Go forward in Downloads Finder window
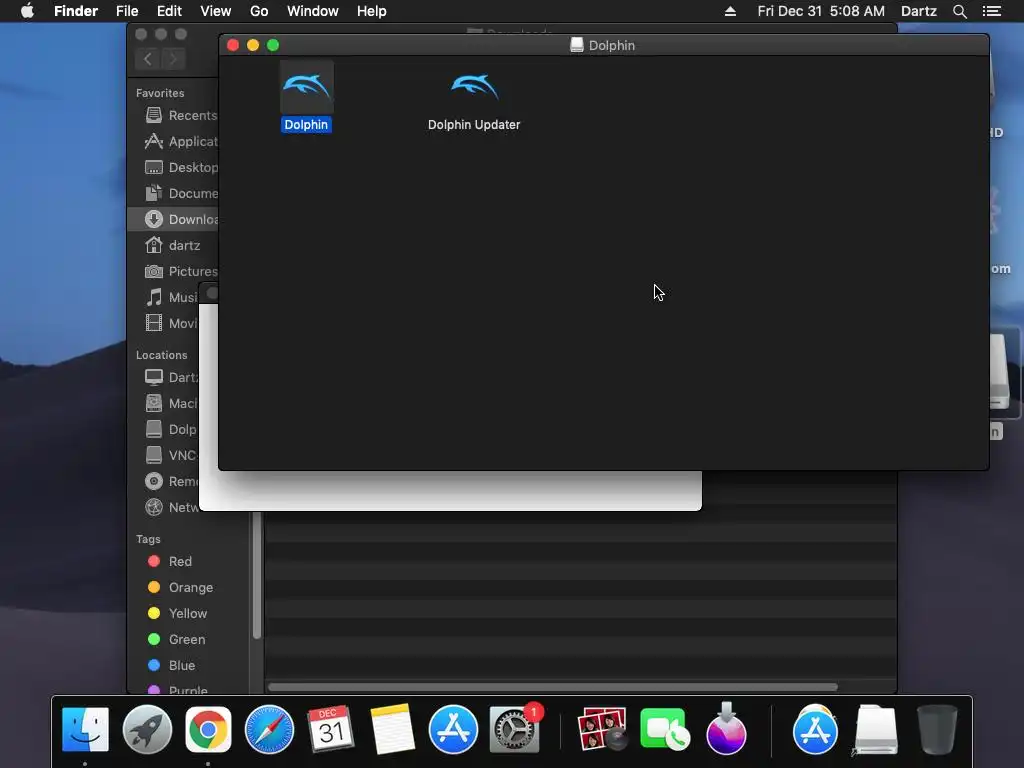The height and width of the screenshot is (768, 1024). pyautogui.click(x=173, y=59)
